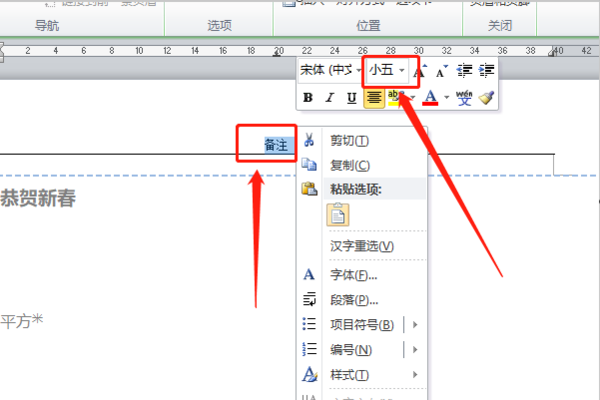This screenshot has height=400, width=600.
Task: Click the decrease indent icon
Action: point(465,71)
